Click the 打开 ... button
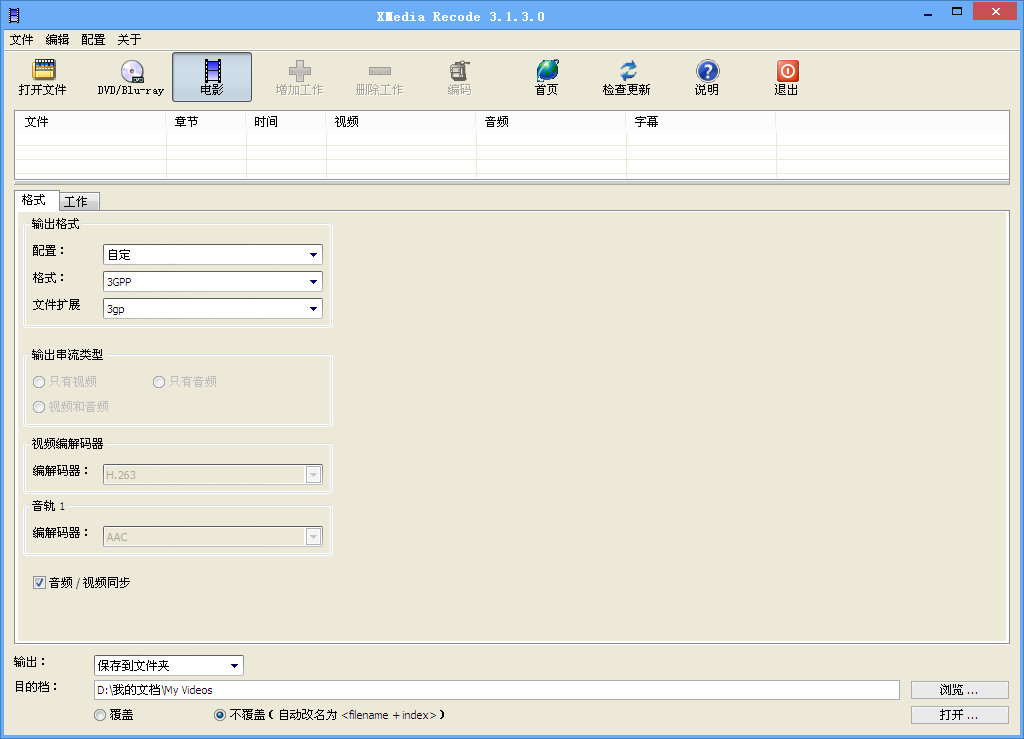 point(959,715)
